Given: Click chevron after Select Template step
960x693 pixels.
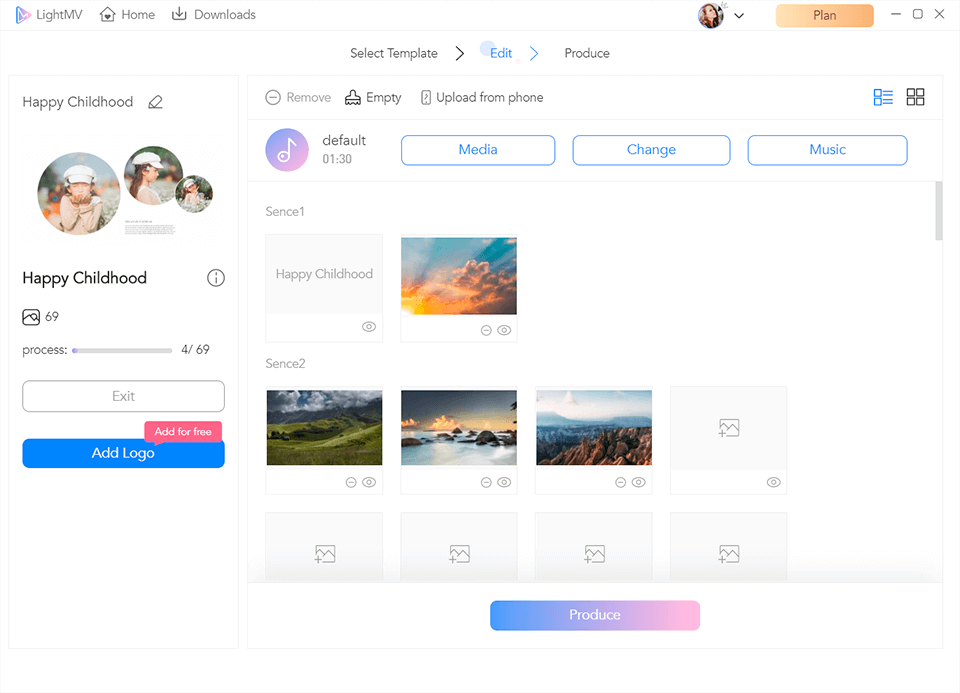Looking at the screenshot, I should tap(460, 54).
